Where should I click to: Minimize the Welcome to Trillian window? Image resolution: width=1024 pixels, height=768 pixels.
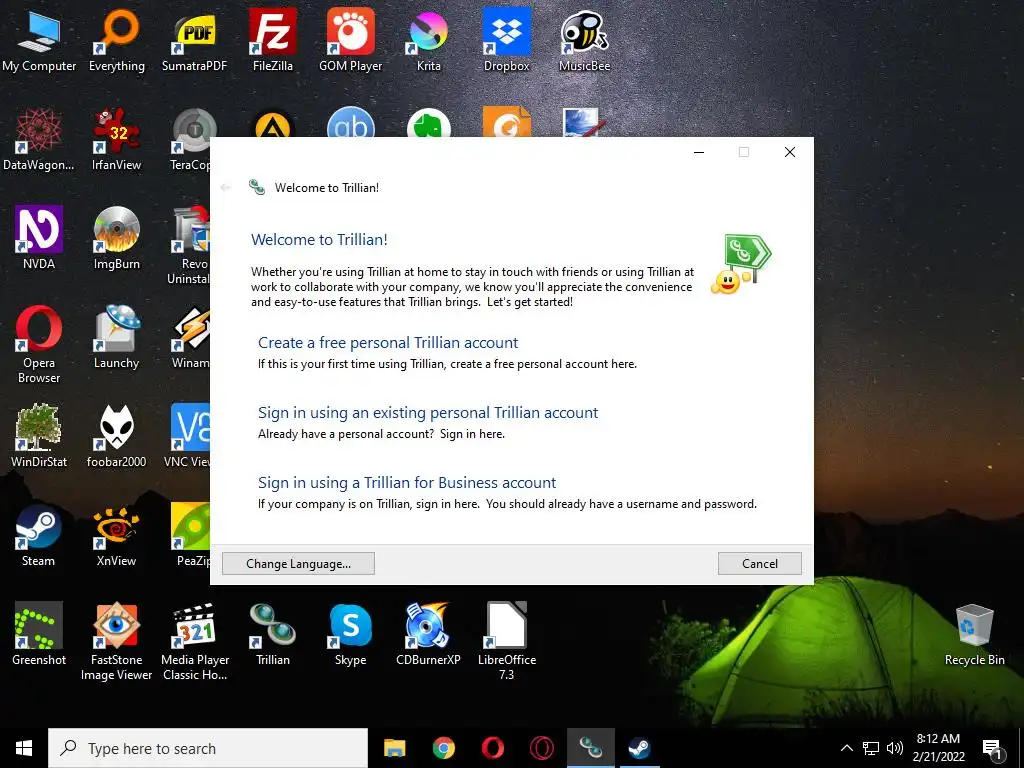point(699,152)
